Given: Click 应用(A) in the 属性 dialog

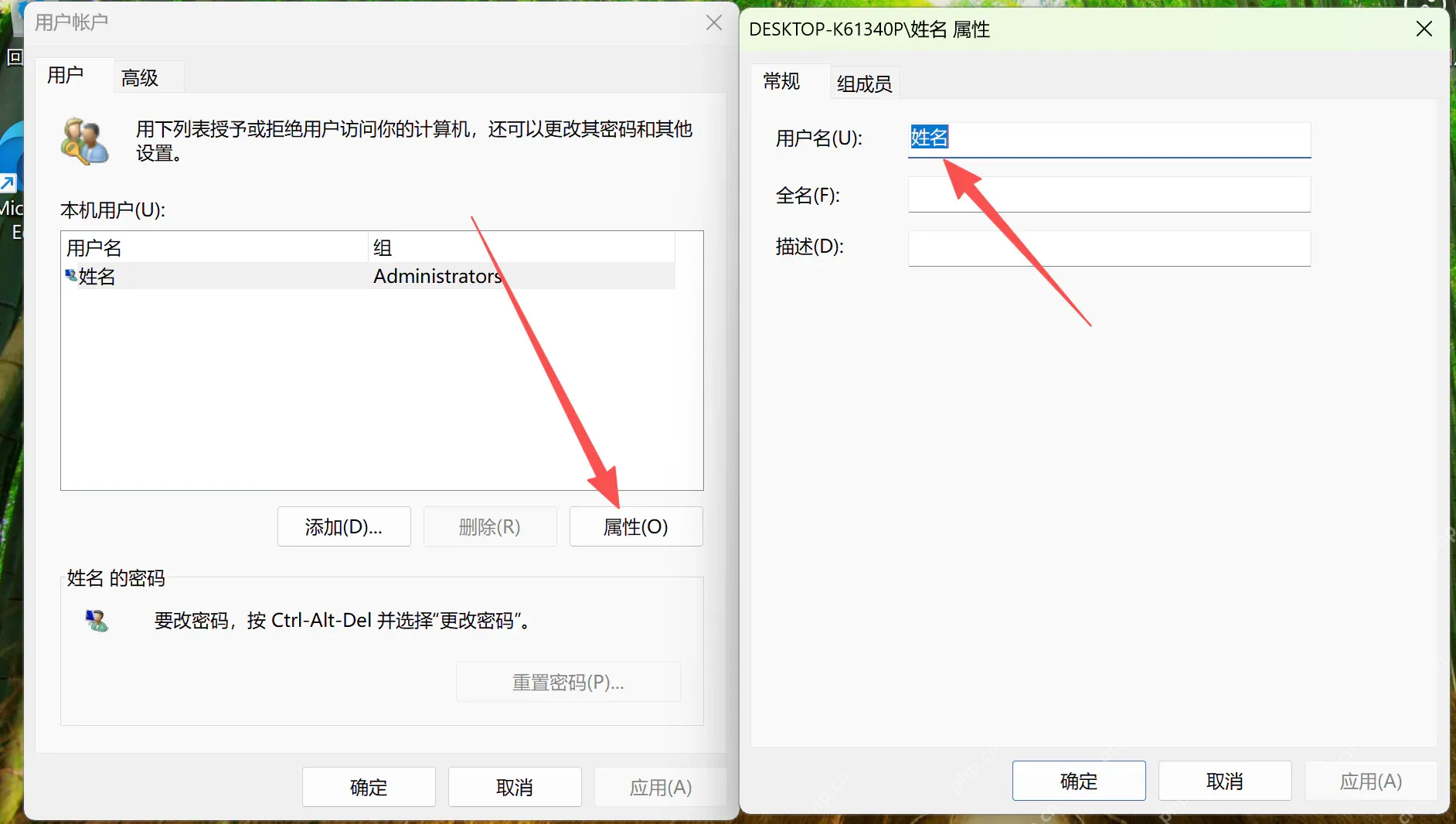Looking at the screenshot, I should [1371, 781].
